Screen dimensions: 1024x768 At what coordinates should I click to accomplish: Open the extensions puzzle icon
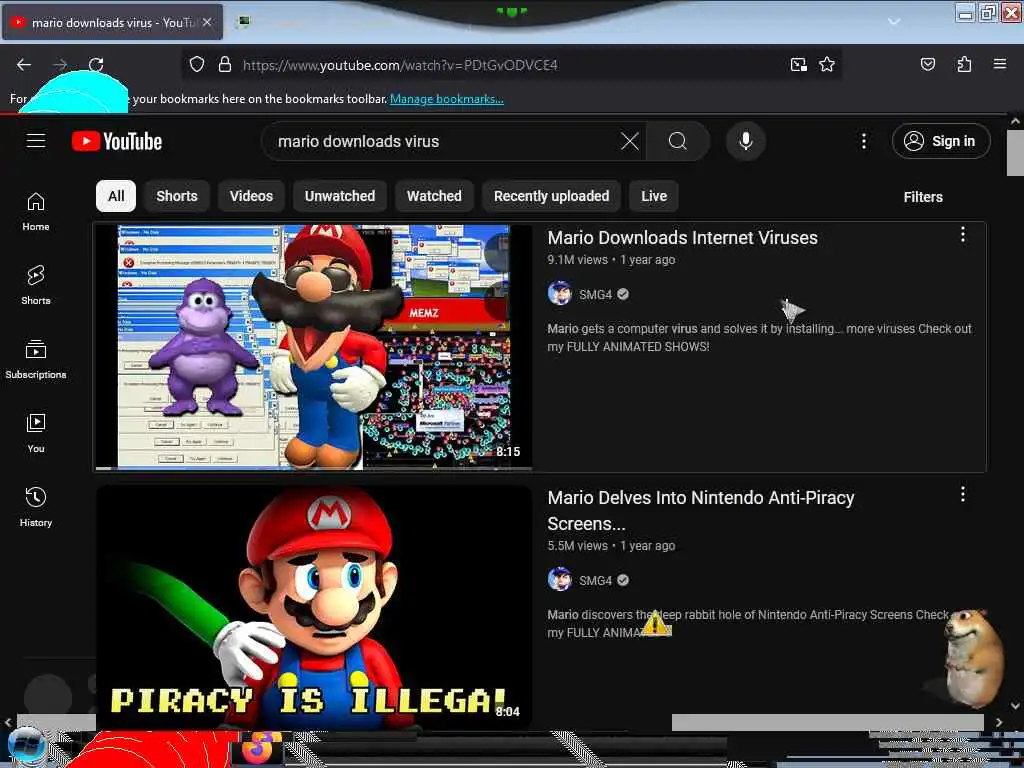click(964, 64)
